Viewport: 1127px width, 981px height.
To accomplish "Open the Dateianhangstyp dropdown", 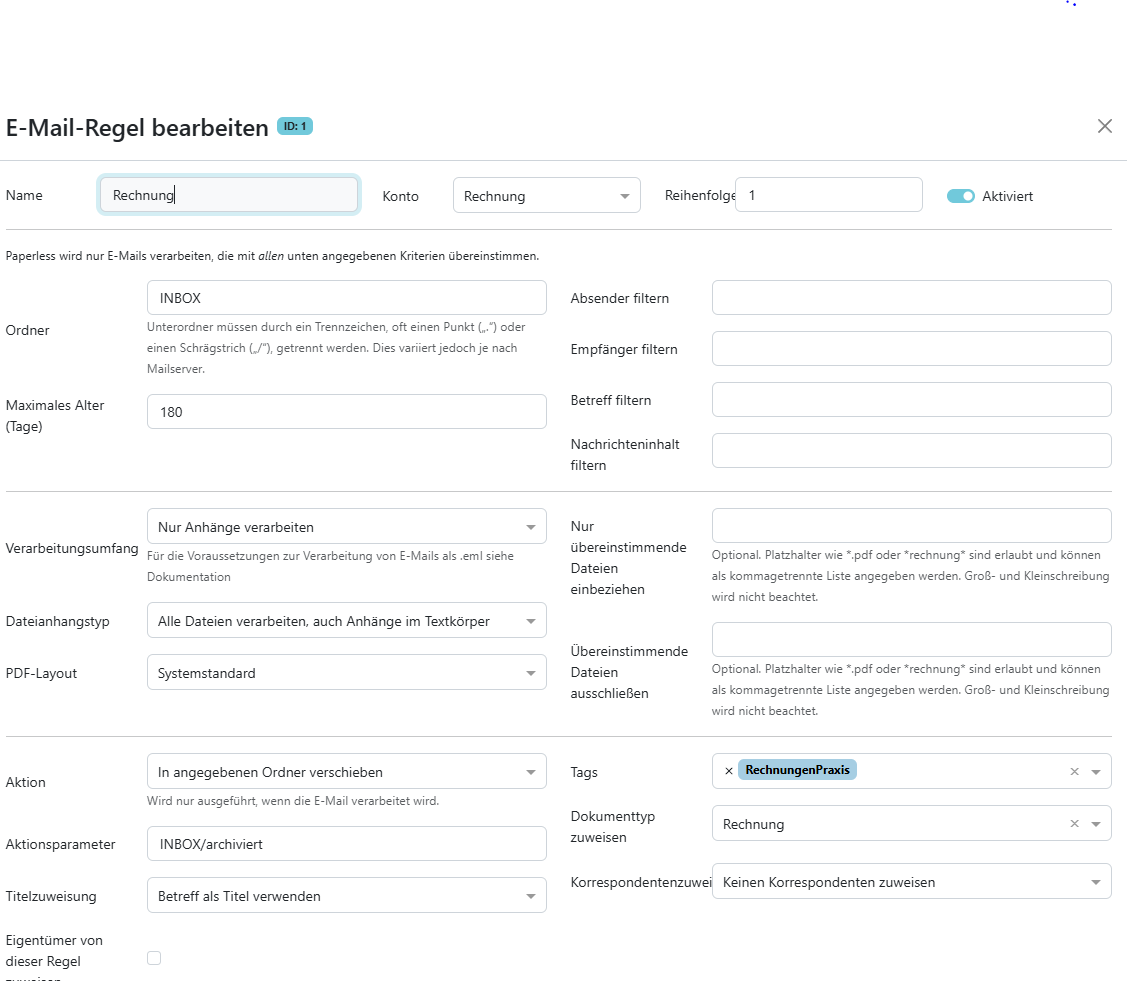I will click(x=346, y=621).
